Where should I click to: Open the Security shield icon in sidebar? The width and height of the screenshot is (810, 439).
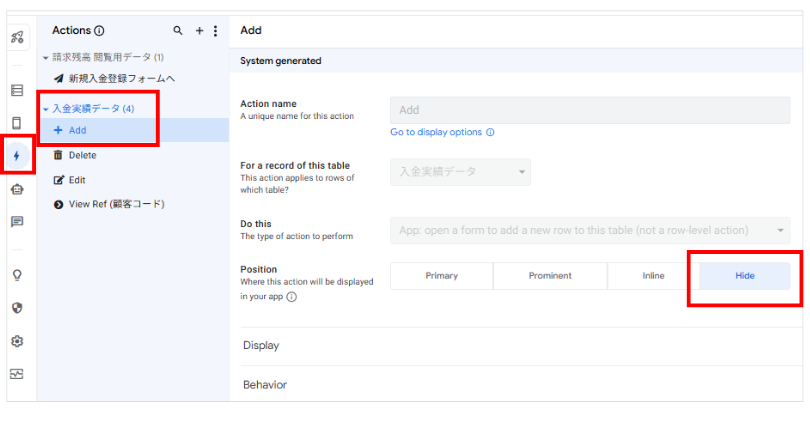point(17,308)
